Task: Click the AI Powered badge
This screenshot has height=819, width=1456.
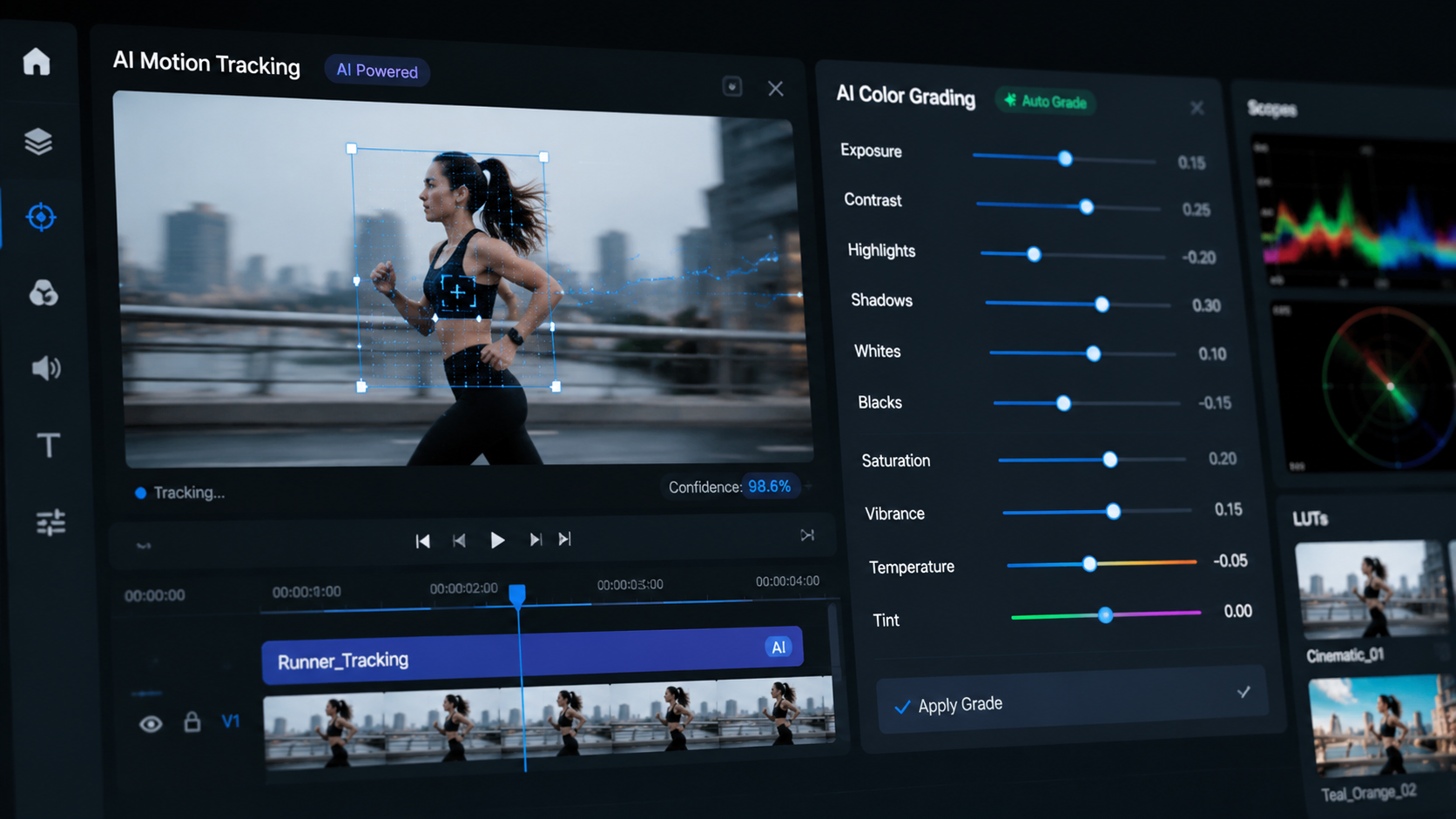Action: pyautogui.click(x=377, y=71)
